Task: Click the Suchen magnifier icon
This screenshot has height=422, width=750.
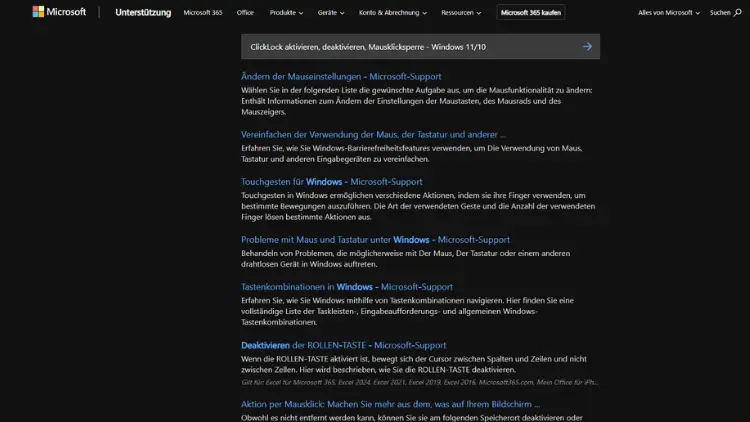Action: coord(738,12)
